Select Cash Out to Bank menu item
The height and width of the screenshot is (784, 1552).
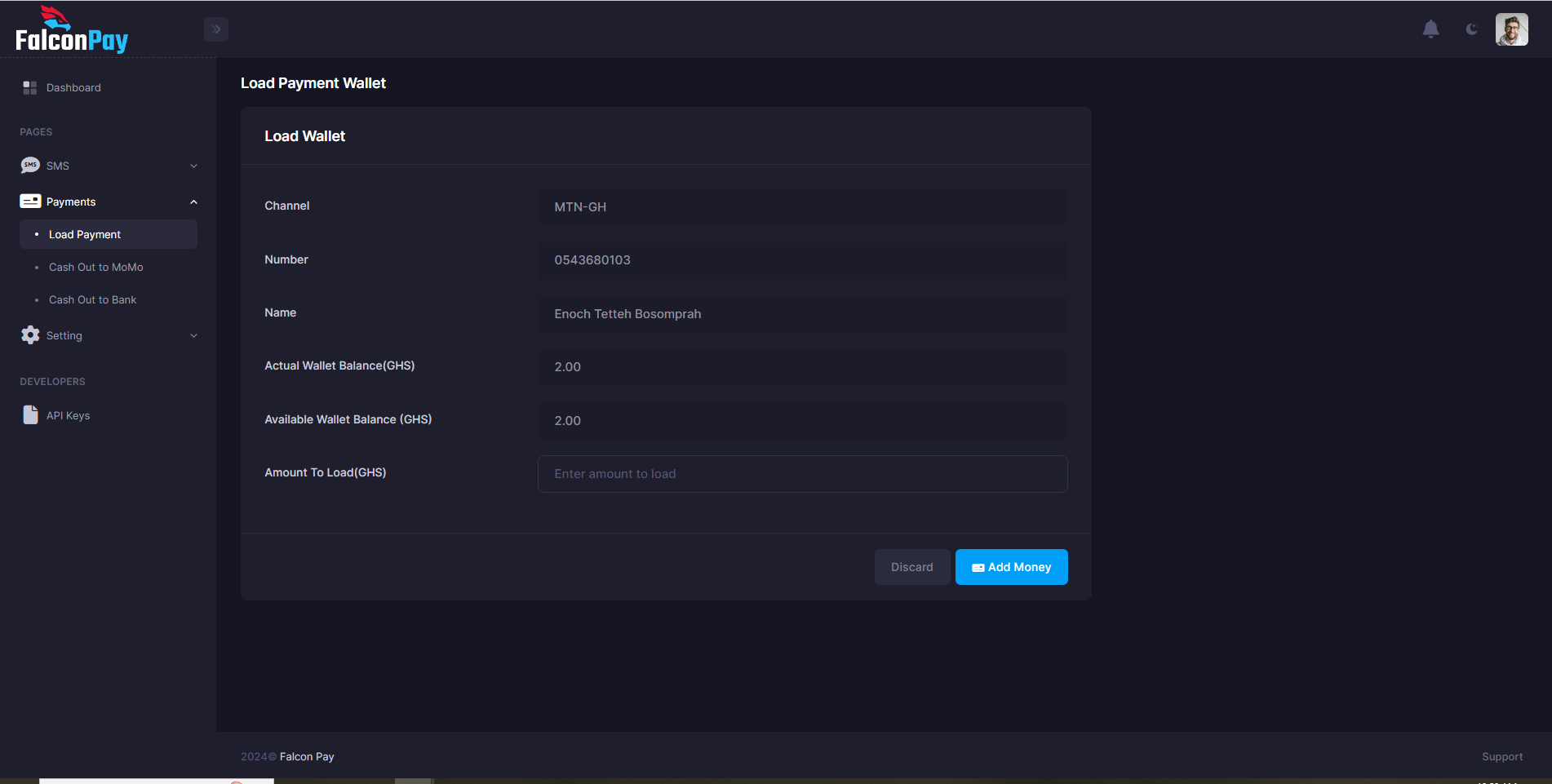[92, 299]
